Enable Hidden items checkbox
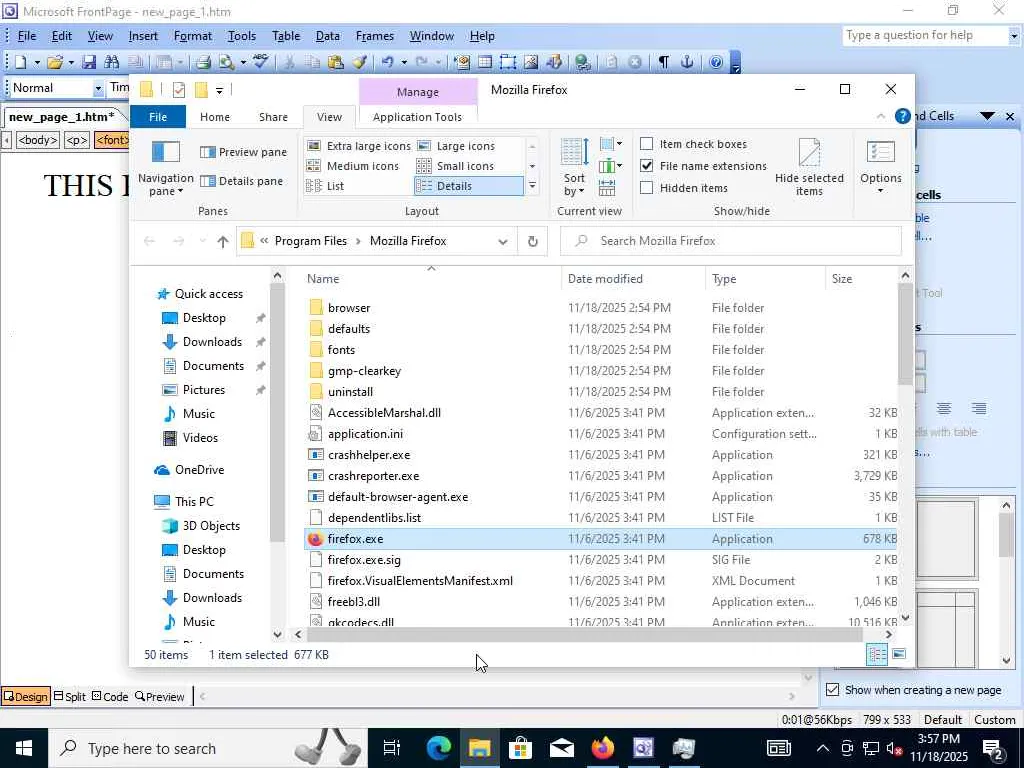 point(647,188)
